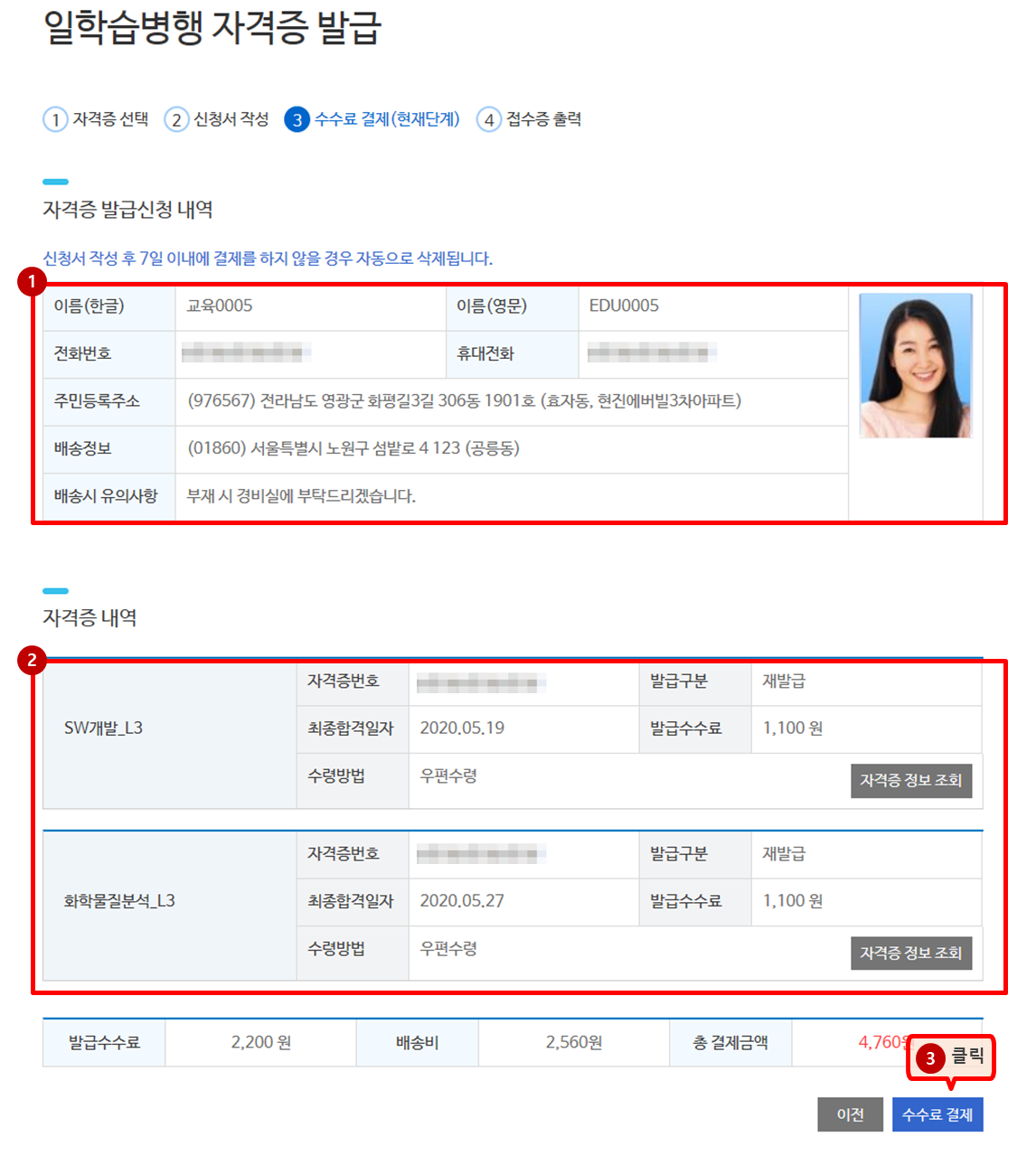Click the blue 수수료 결제 button
Image resolution: width=1036 pixels, height=1165 pixels.
point(937,1114)
